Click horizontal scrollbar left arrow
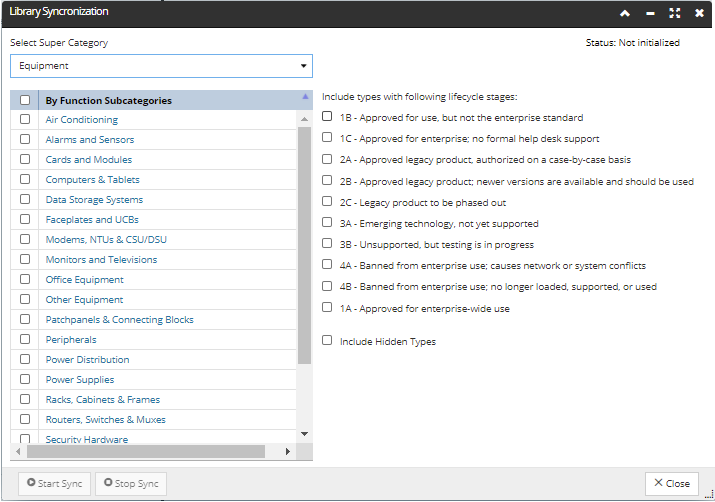715x502 pixels. pos(18,451)
